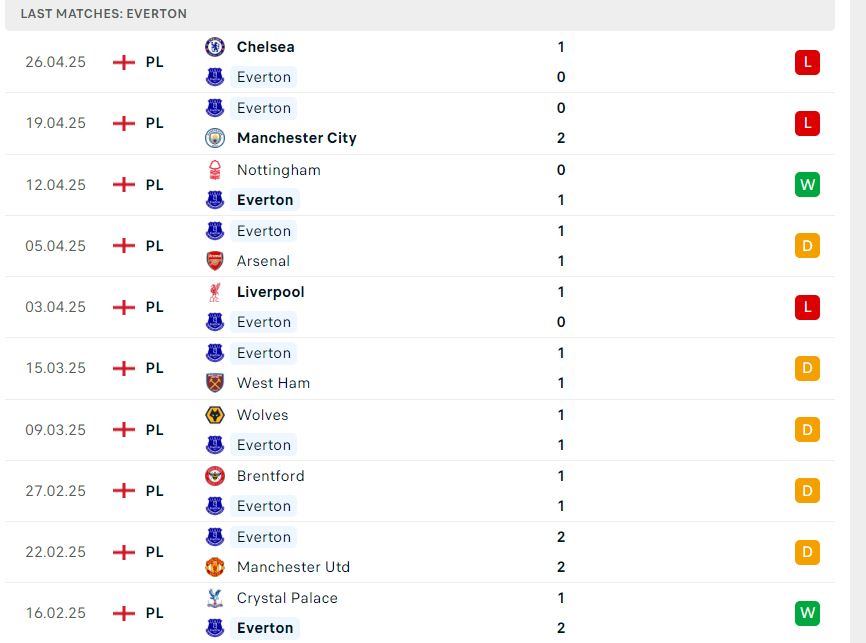
Task: Select the PL label on the 15.03.25 match
Action: [x=155, y=368]
